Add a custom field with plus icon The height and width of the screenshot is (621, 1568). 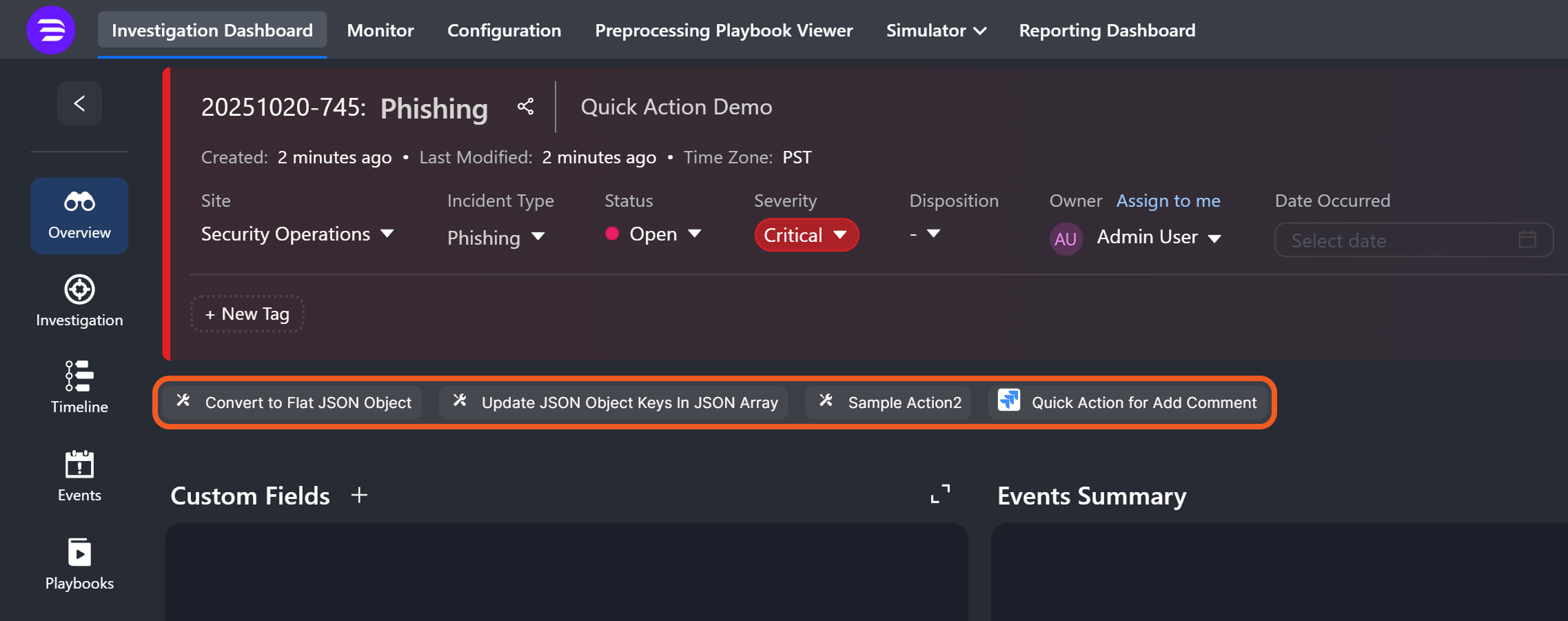click(359, 496)
